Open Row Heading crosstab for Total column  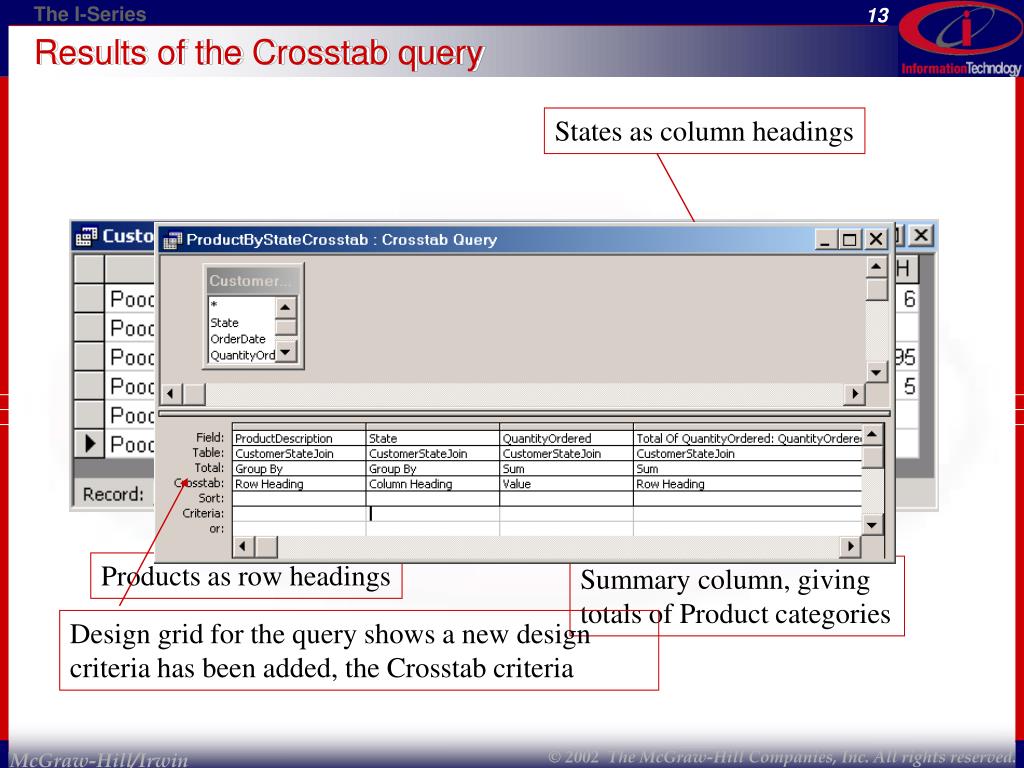coord(748,484)
